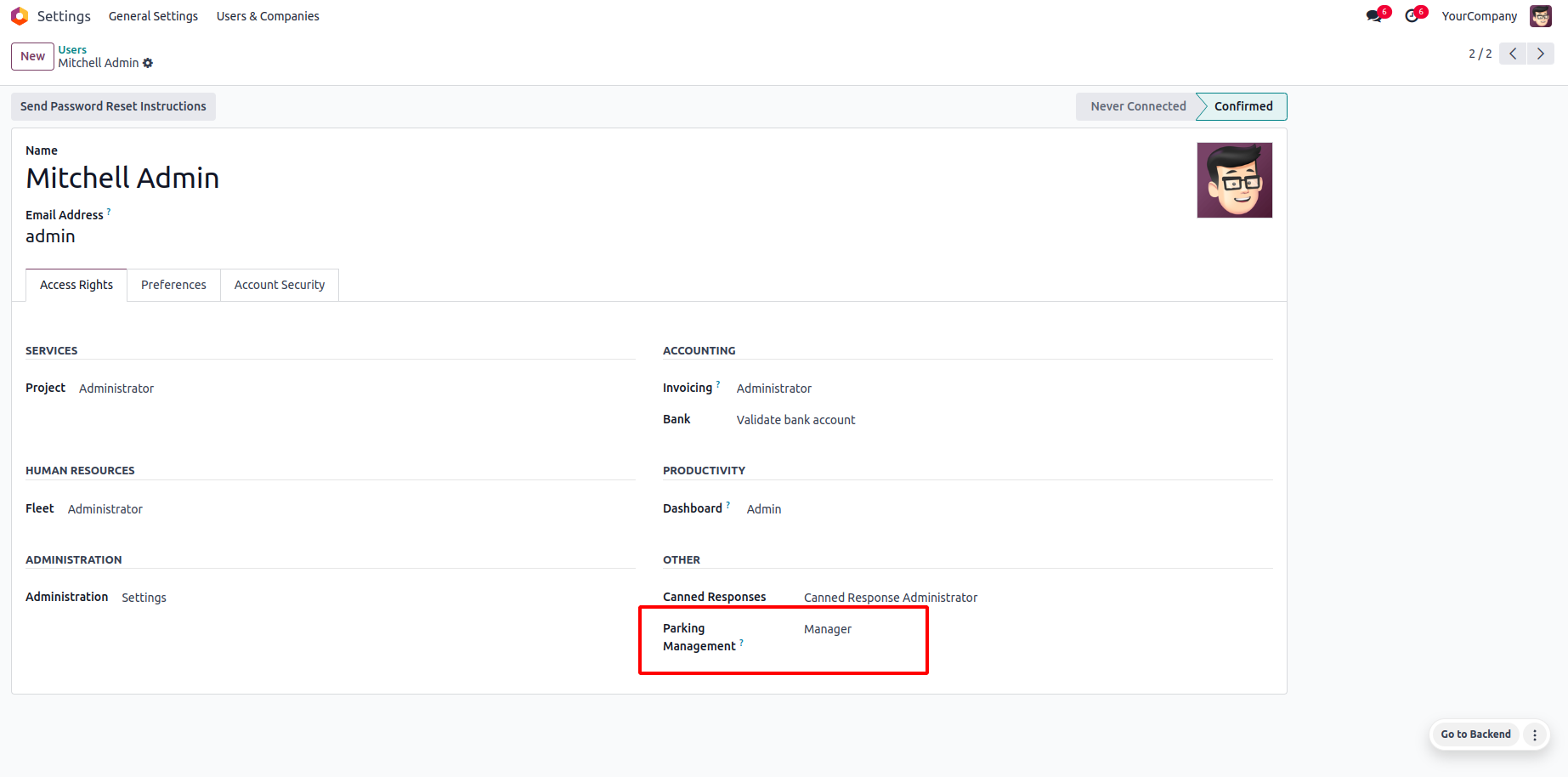Open the activities clock icon
The image size is (1568, 777).
(1412, 16)
